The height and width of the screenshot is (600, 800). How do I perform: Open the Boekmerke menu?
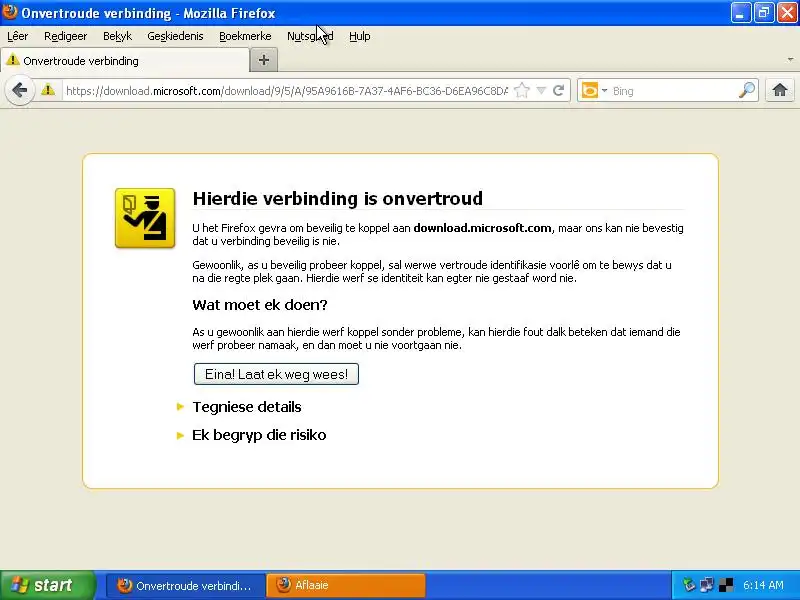(x=245, y=36)
